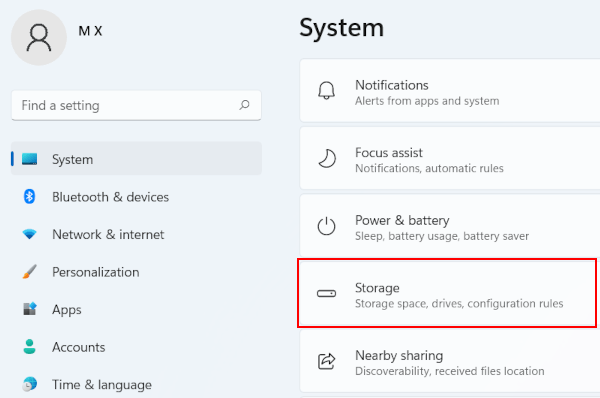Click 'Notifications, automatic rules' description
This screenshot has height=398, width=600.
tap(429, 168)
